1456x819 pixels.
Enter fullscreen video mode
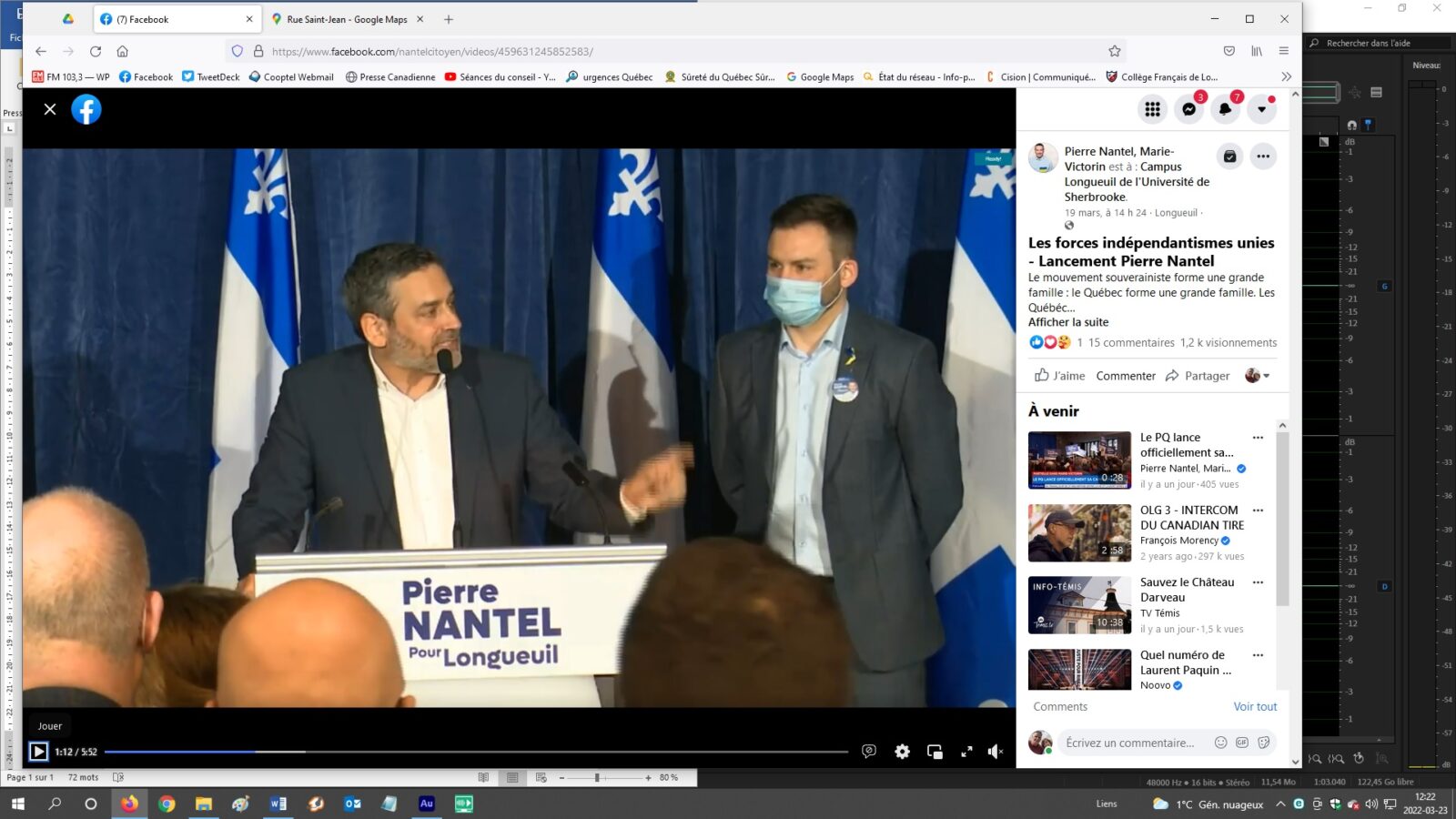click(x=966, y=752)
